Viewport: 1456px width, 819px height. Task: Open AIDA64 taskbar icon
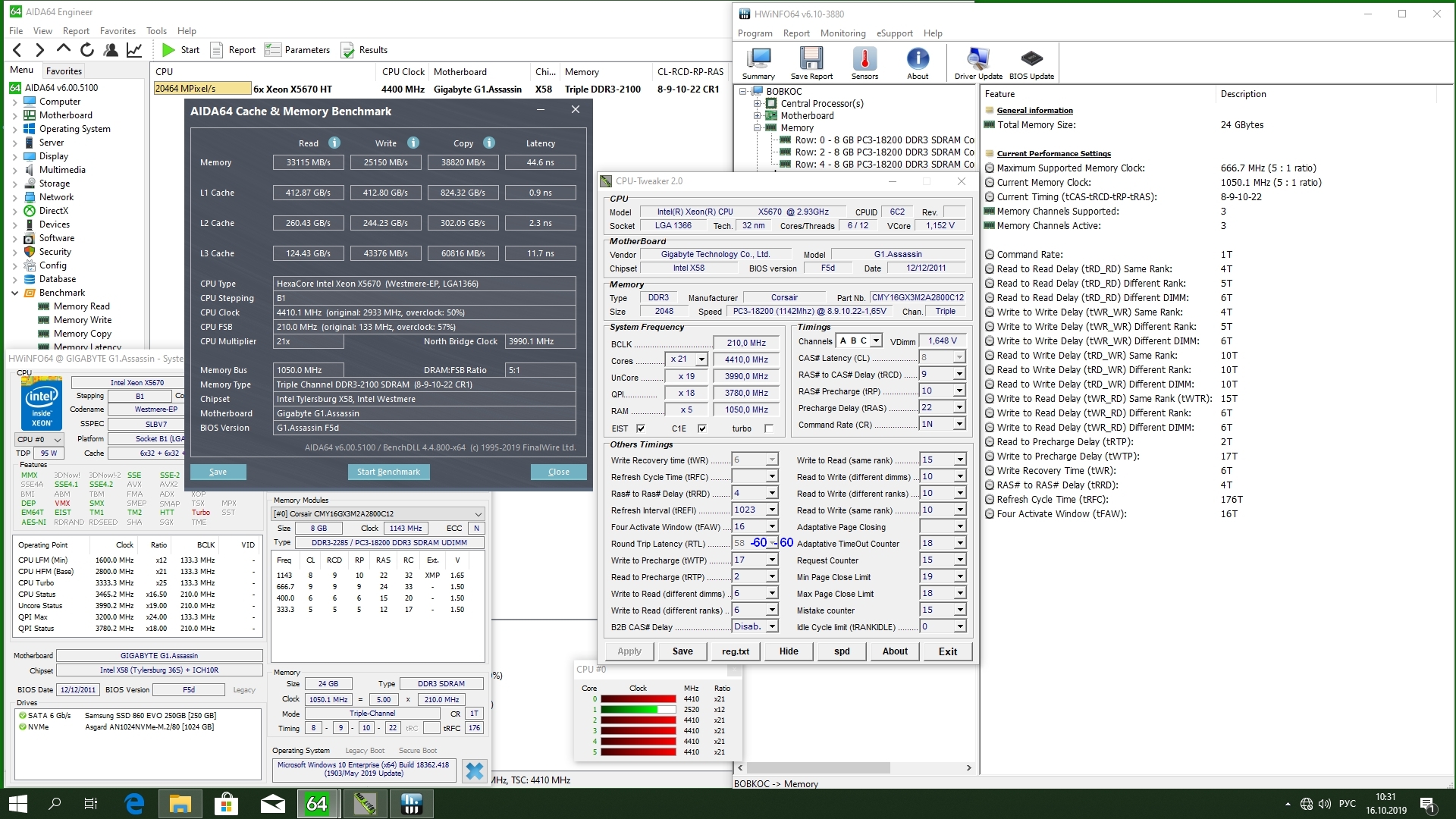coord(317,803)
